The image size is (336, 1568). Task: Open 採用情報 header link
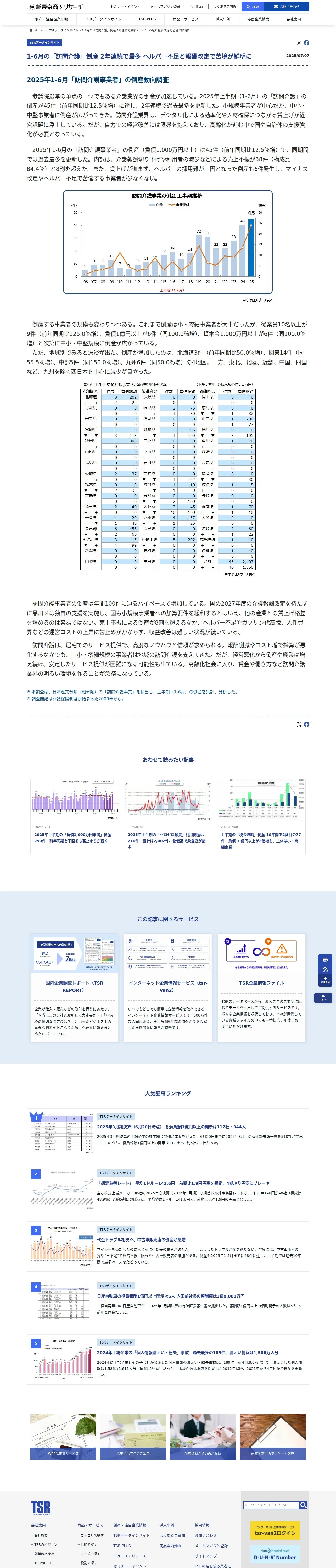click(x=196, y=7)
